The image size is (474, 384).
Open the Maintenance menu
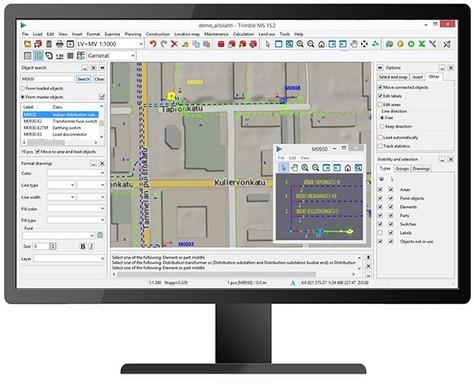coord(216,34)
